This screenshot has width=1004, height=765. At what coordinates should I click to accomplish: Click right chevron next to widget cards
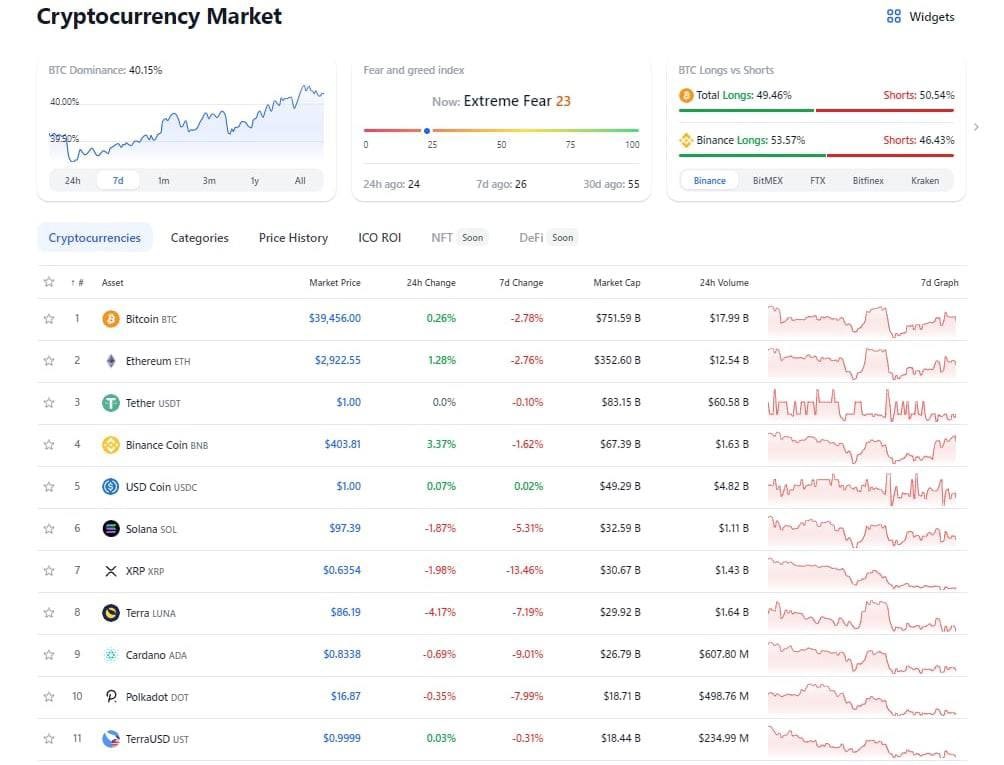click(976, 127)
